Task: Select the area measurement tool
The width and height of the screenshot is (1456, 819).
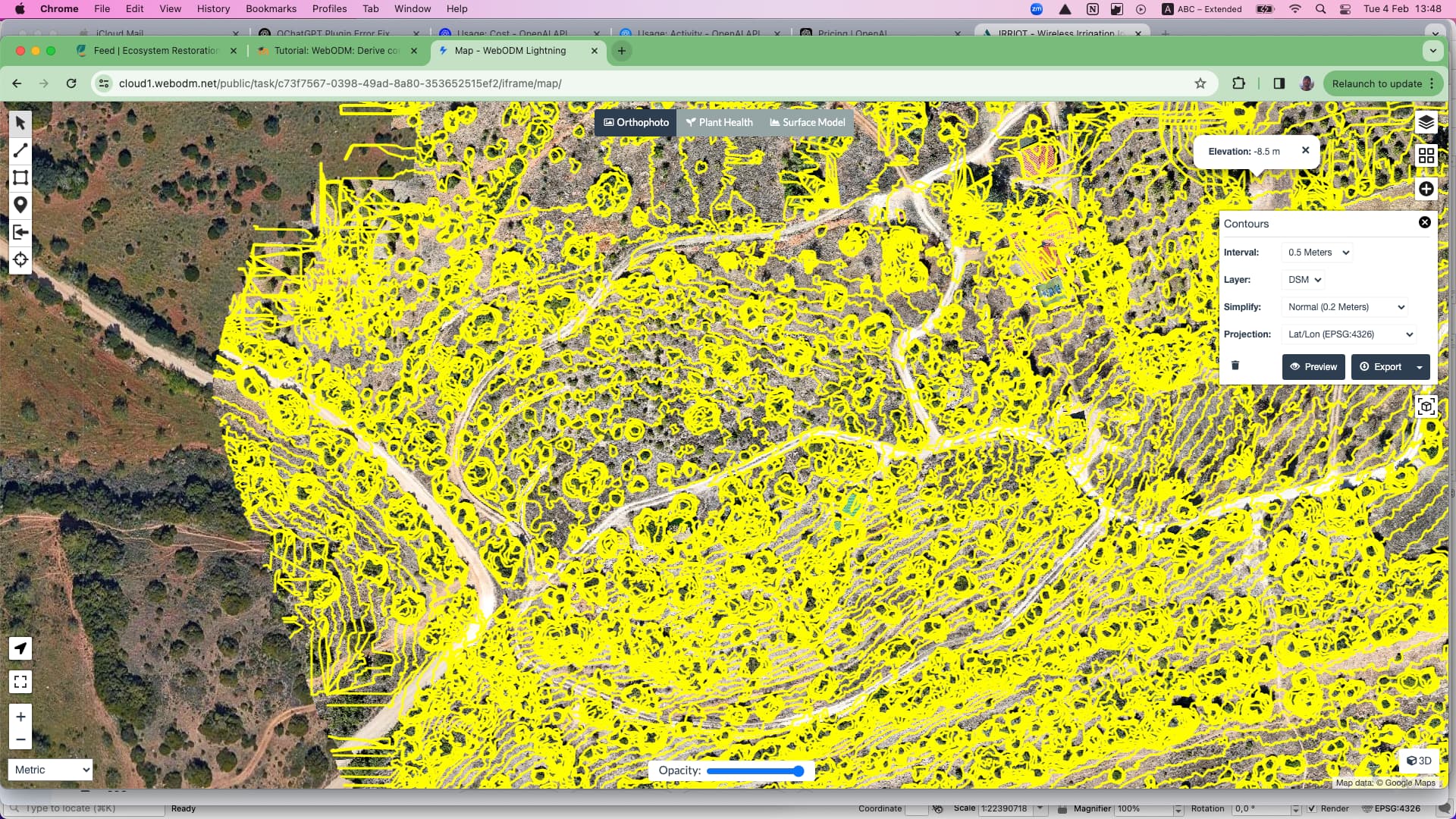Action: tap(20, 177)
